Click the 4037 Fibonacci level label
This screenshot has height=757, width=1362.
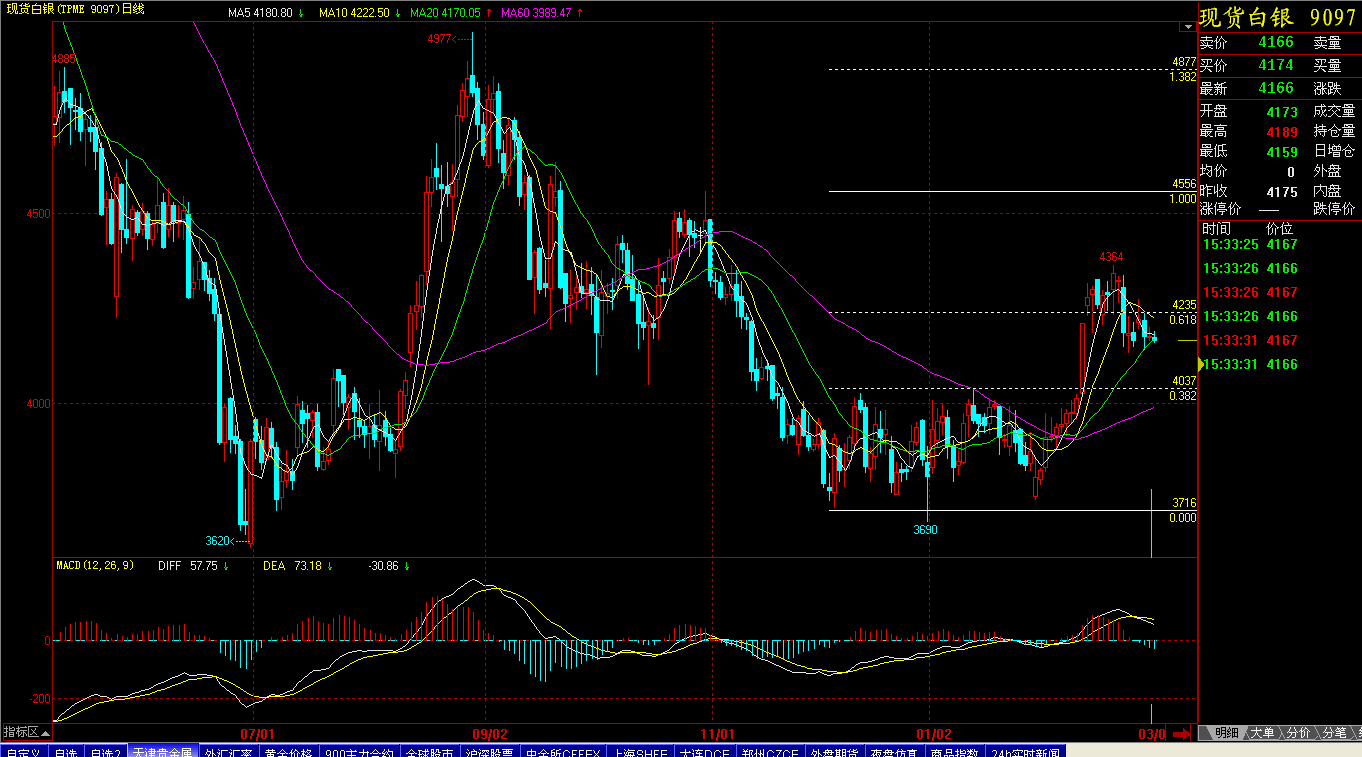pos(1184,382)
